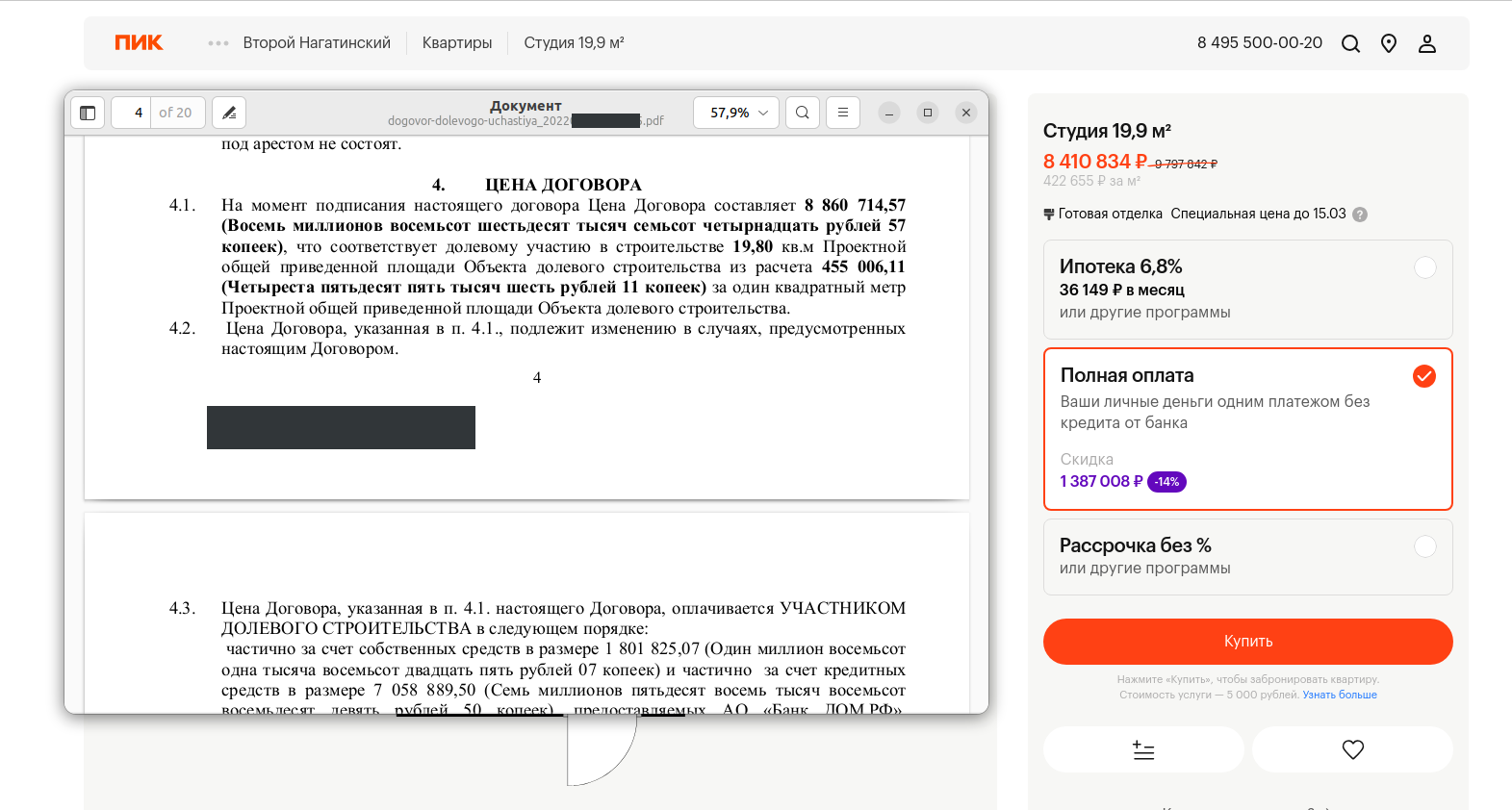The width and height of the screenshot is (1512, 810).
Task: Click the crossed-out old price 9 797 842 ₽
Action: coord(1186,165)
